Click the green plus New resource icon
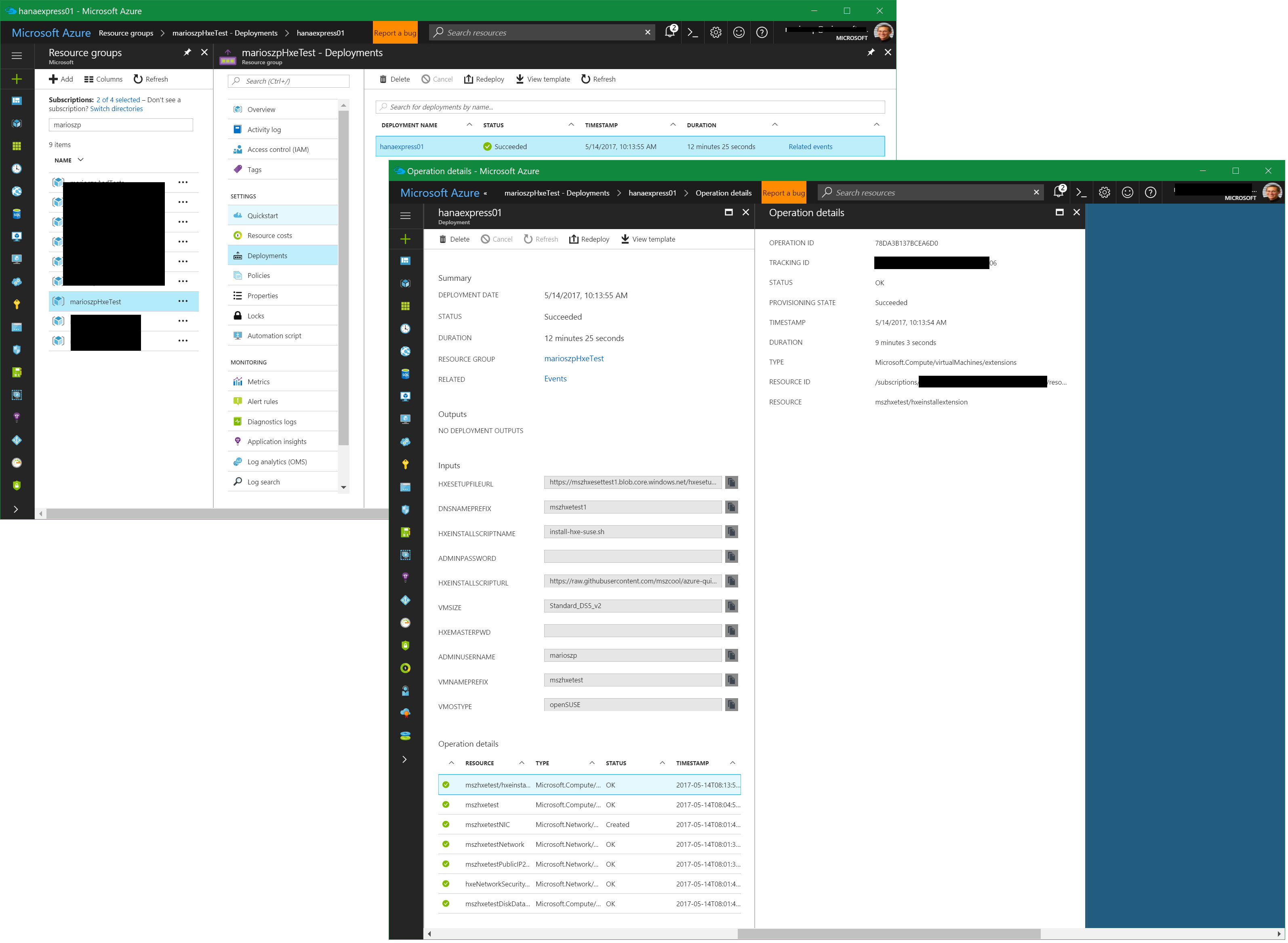1288x943 pixels. coord(17,79)
